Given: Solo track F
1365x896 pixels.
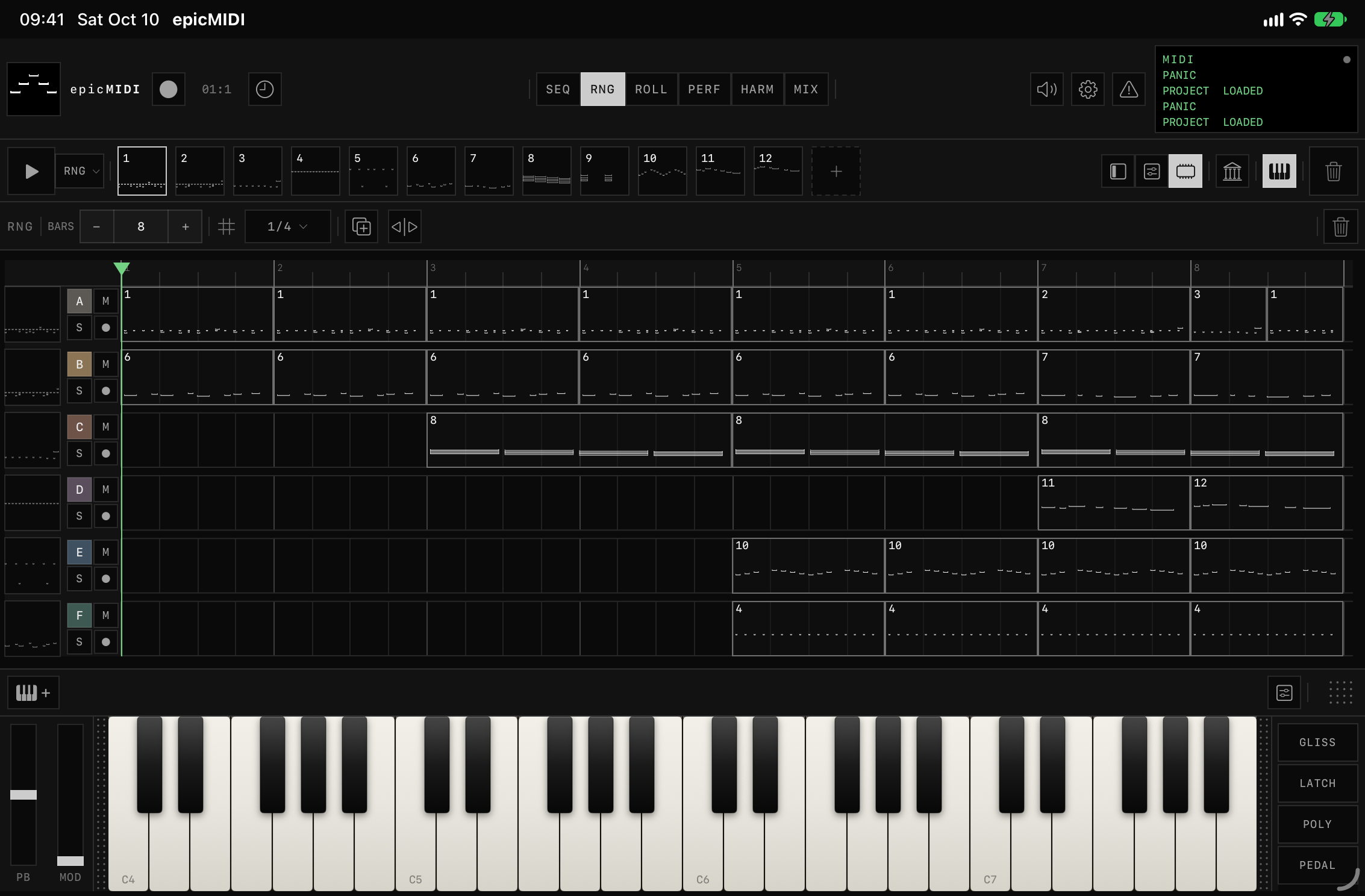Looking at the screenshot, I should 80,642.
